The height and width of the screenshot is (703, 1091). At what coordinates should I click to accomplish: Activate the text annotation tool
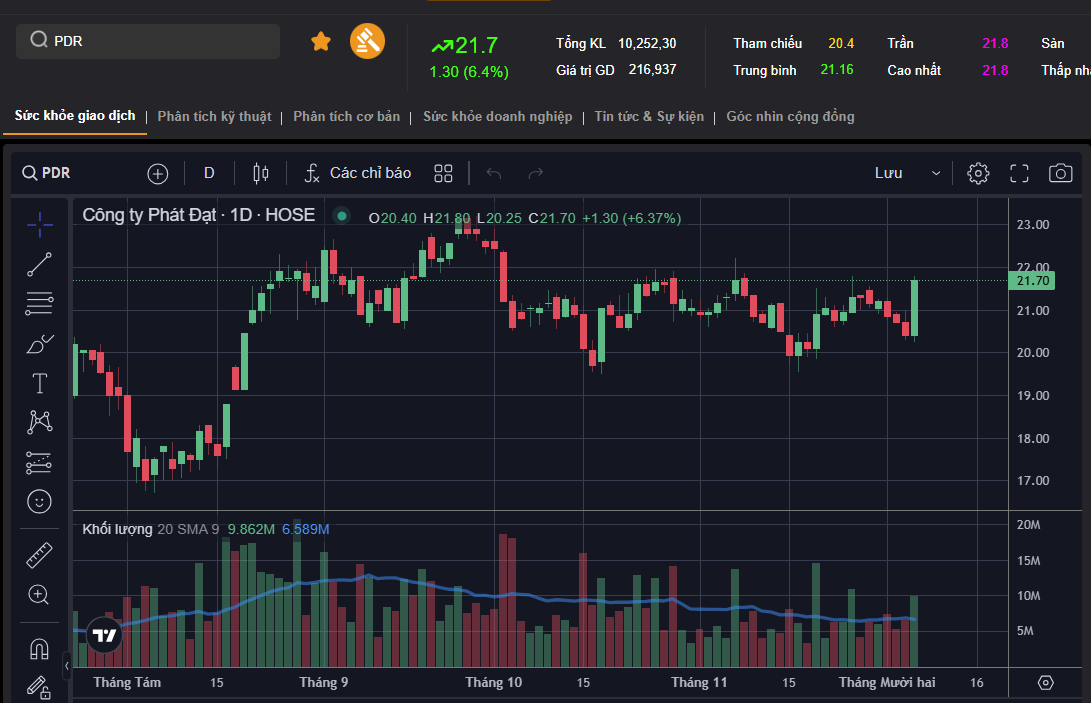pos(39,383)
